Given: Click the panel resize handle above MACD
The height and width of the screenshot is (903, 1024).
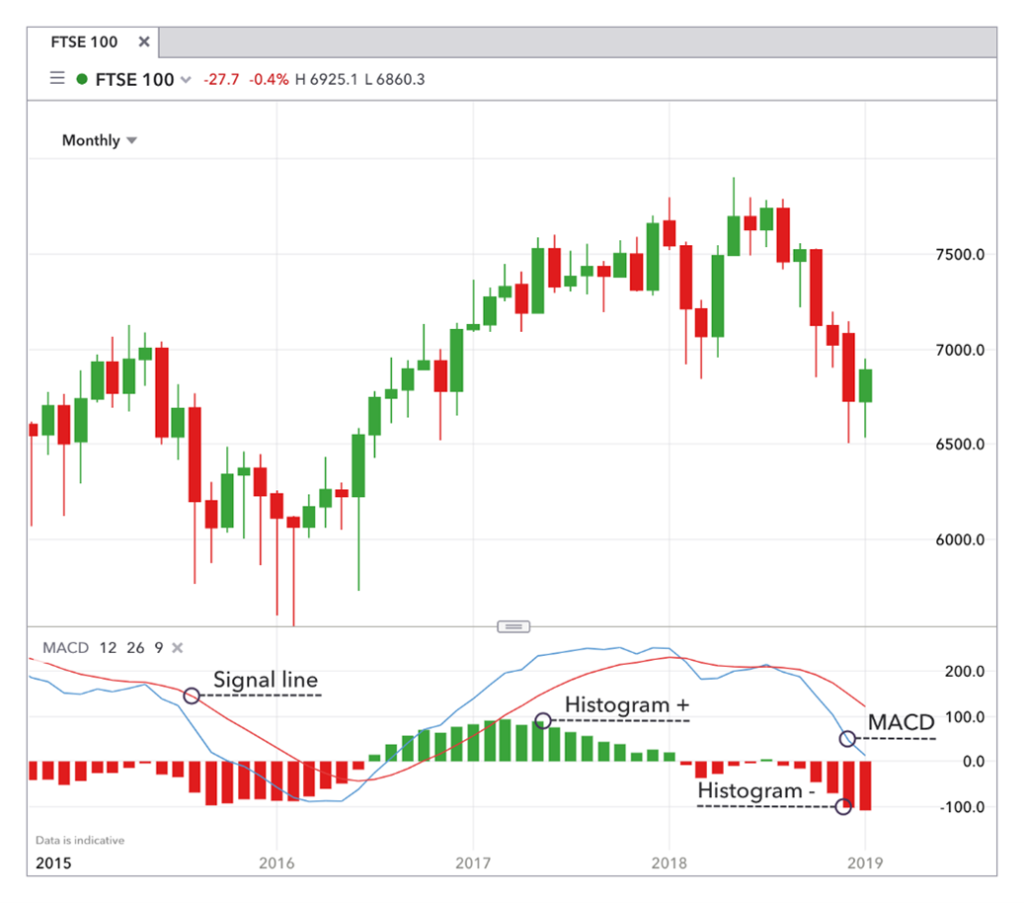Looking at the screenshot, I should tap(512, 626).
